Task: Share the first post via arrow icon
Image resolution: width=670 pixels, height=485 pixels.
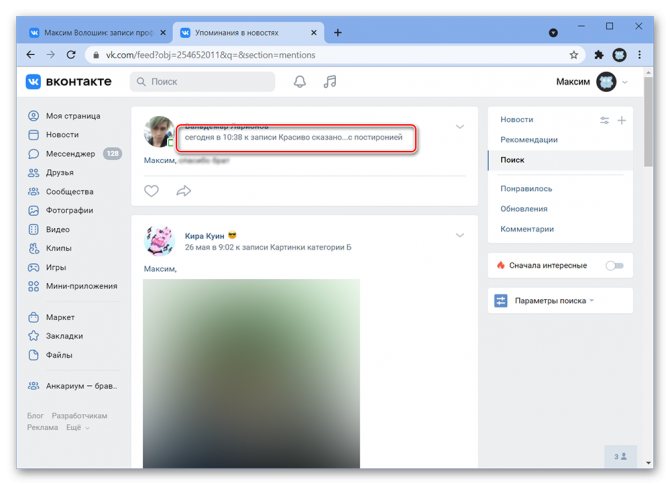Action: [x=183, y=191]
